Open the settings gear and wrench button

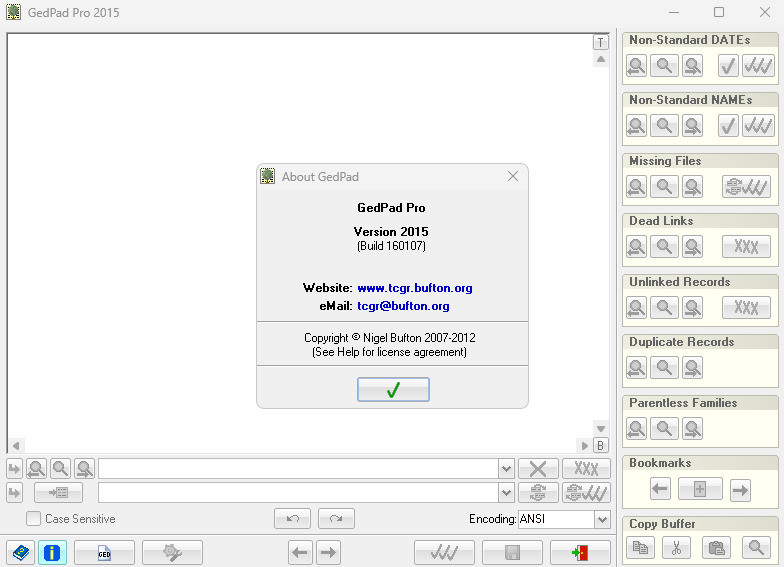point(172,552)
